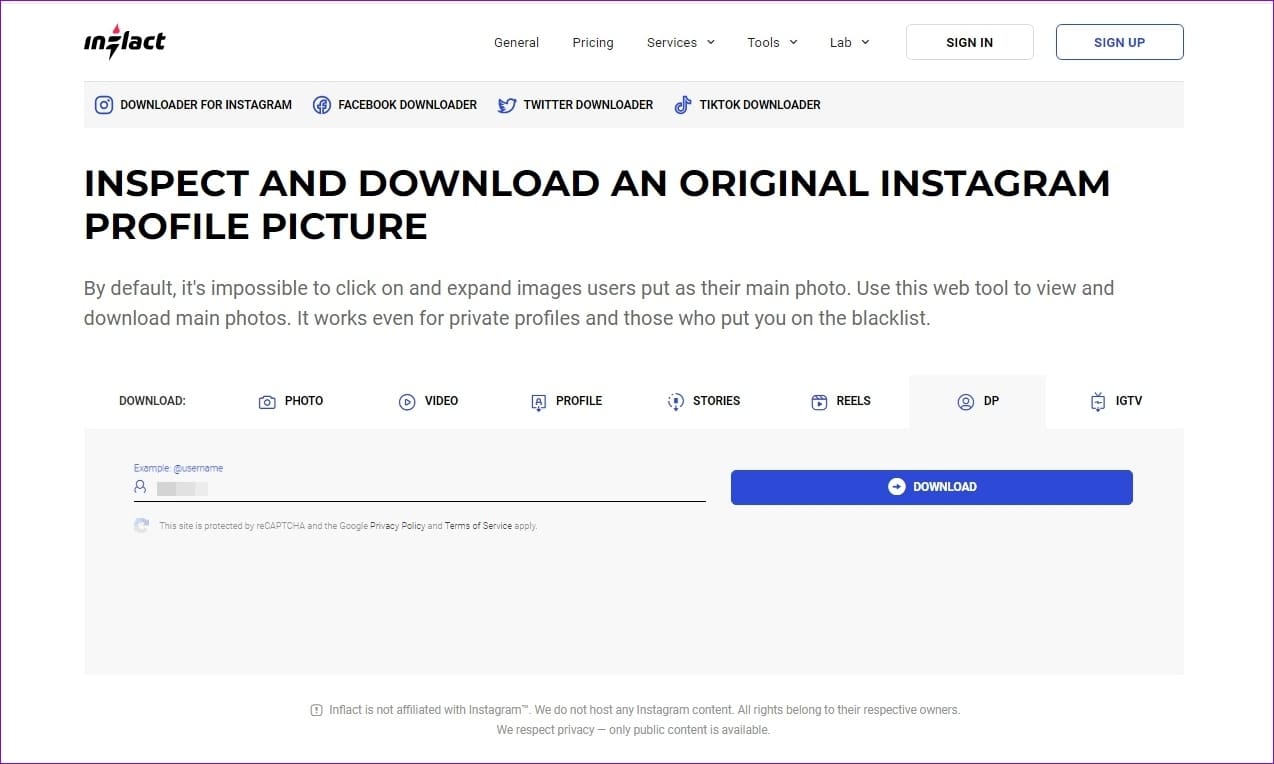Image resolution: width=1274 pixels, height=764 pixels.
Task: Click the info icon beside Inflact disclaimer
Action: point(317,710)
